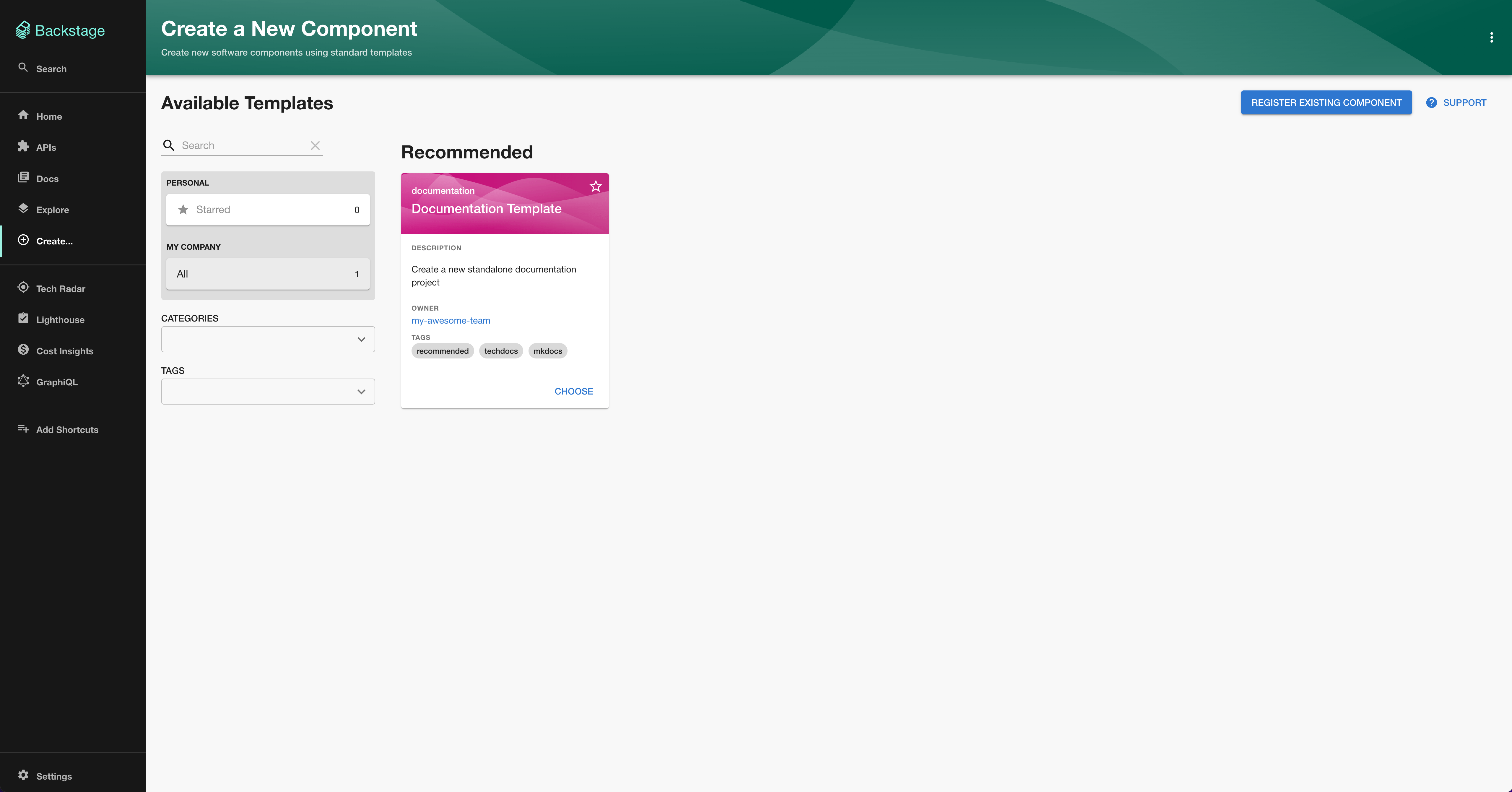
Task: Open Cost Insights panel
Action: click(64, 350)
